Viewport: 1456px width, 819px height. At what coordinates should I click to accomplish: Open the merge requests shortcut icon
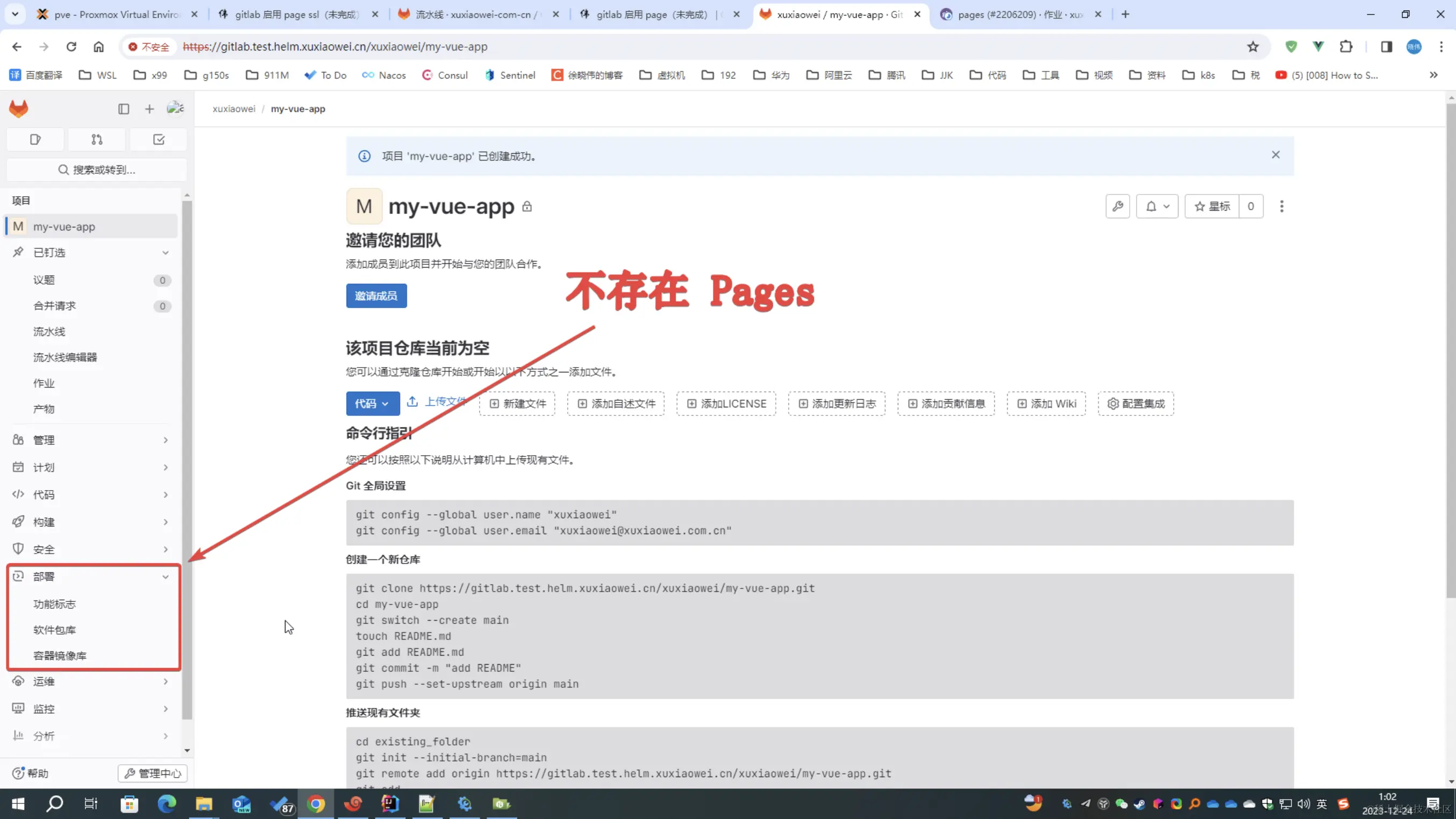[x=97, y=140]
